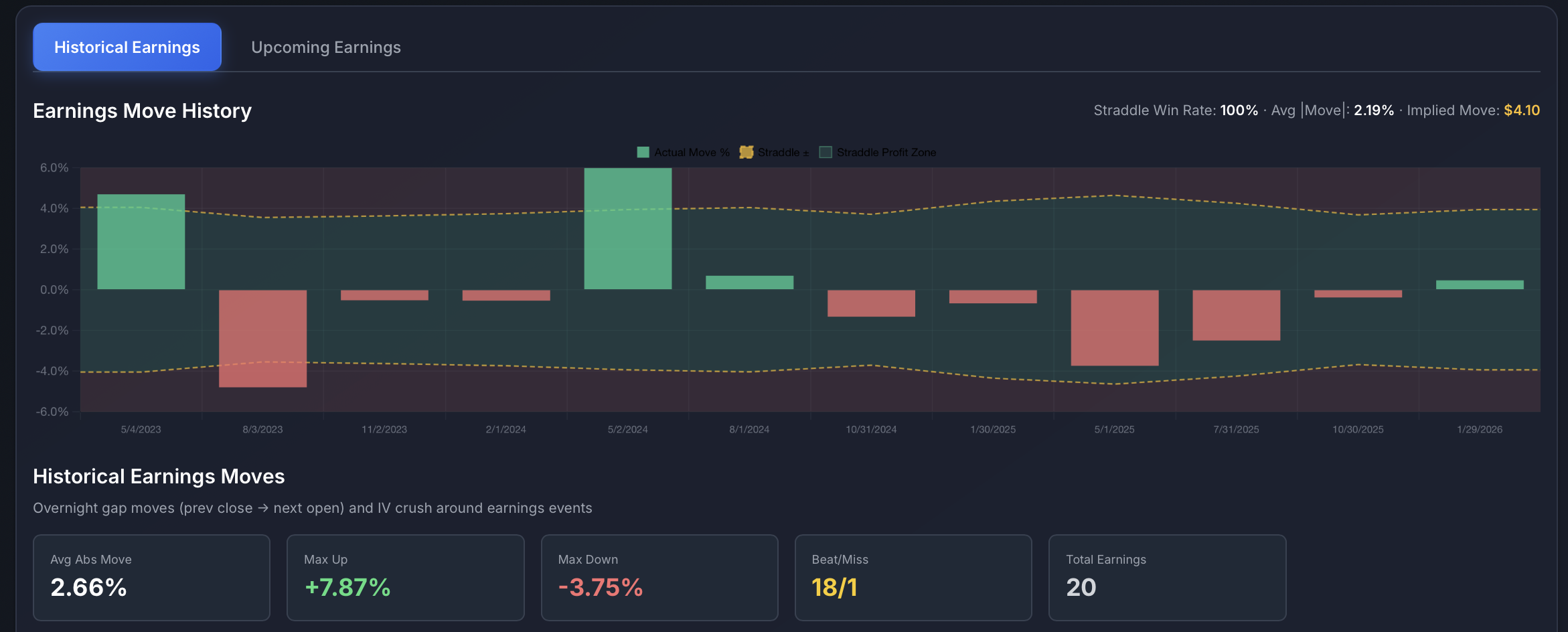The image size is (1568, 632).
Task: Toggle the Straddle ± overlay in the legend
Action: coord(773,152)
